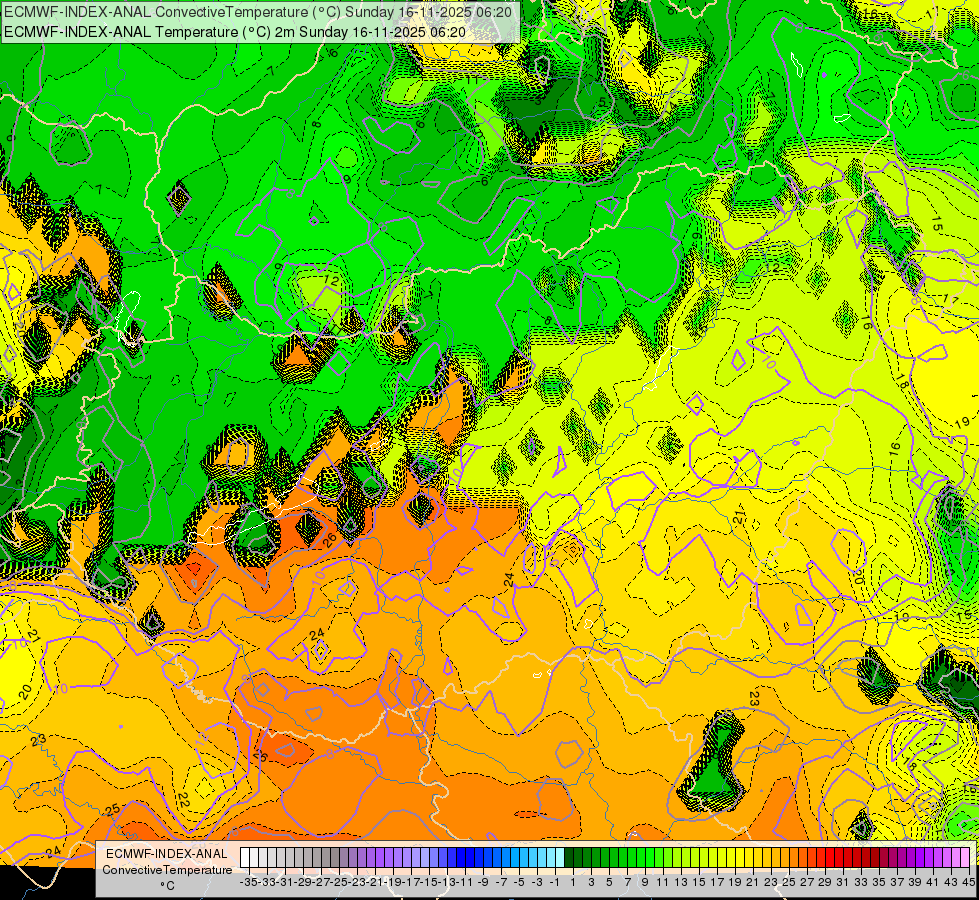This screenshot has width=979, height=900.
Task: Click the legend 'ConvectiveTemperature' caption
Action: (x=167, y=870)
